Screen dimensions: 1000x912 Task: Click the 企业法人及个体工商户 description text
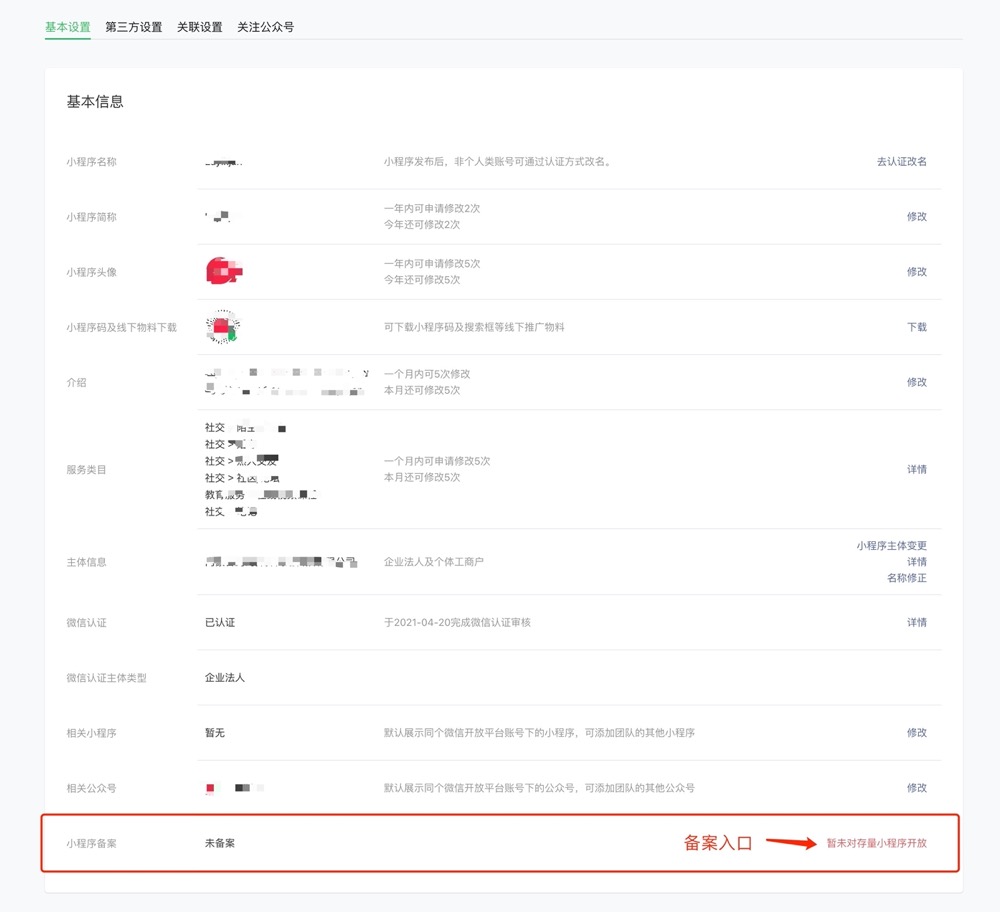[434, 562]
